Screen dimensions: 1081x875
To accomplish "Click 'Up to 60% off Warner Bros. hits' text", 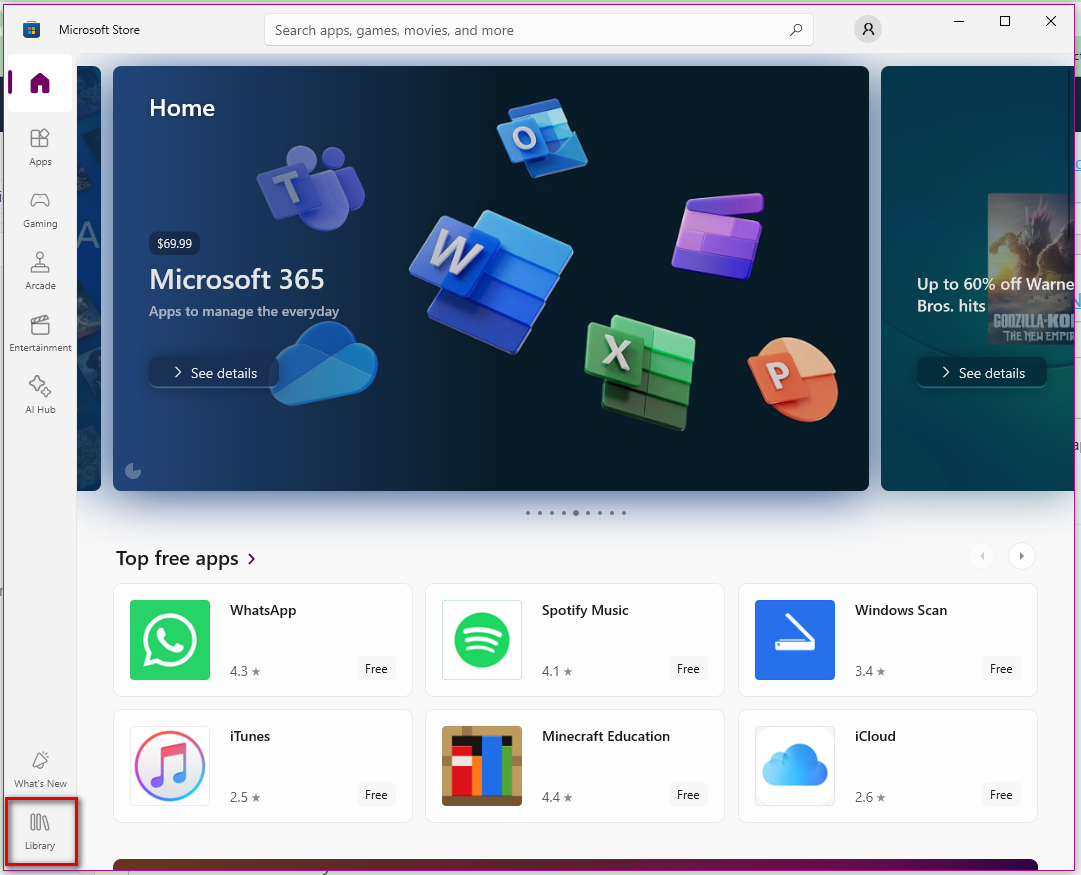I will [x=995, y=294].
